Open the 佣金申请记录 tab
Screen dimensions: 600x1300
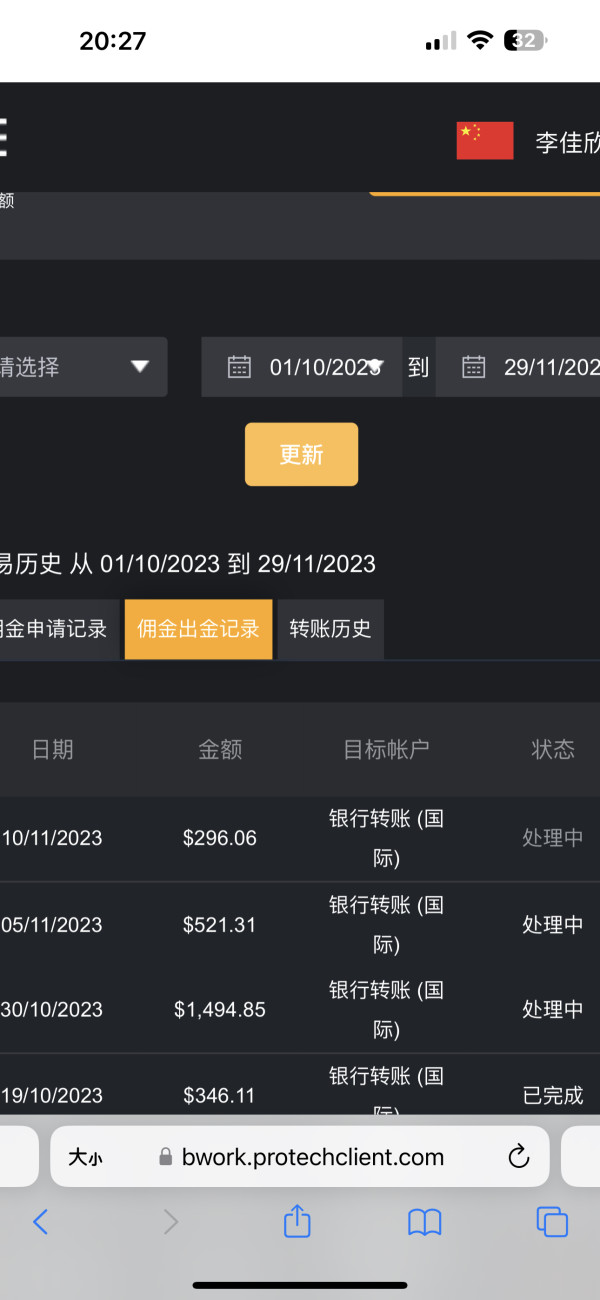click(55, 629)
